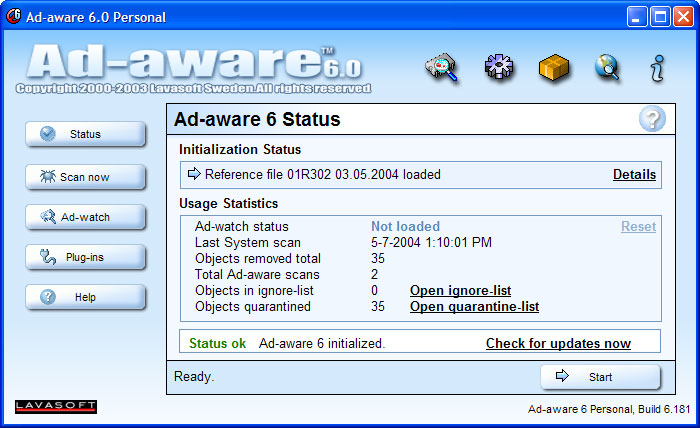Click the 'Ready.' status text
Viewport: 700px width, 428px height.
click(194, 377)
